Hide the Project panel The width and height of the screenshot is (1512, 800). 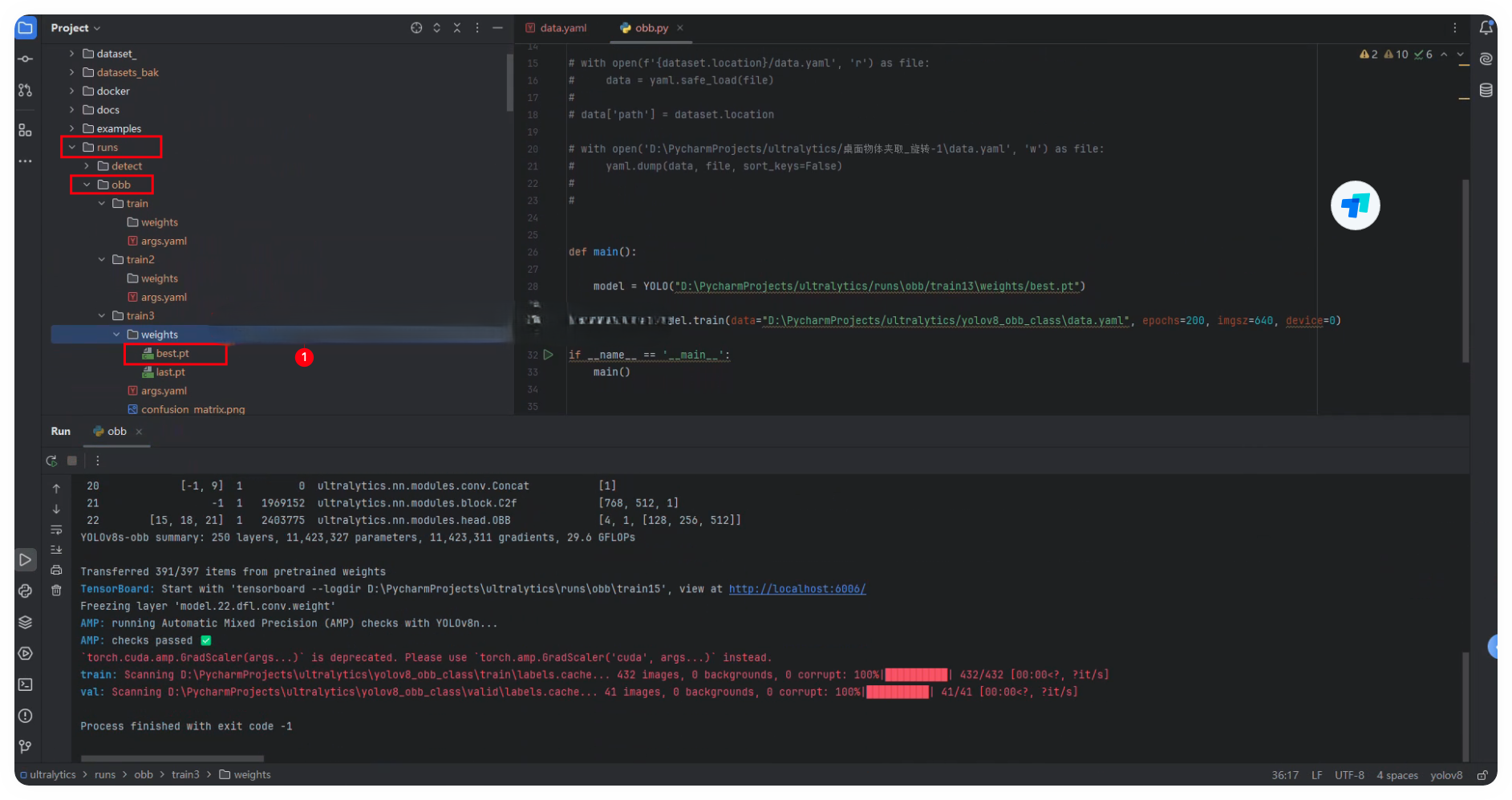497,28
